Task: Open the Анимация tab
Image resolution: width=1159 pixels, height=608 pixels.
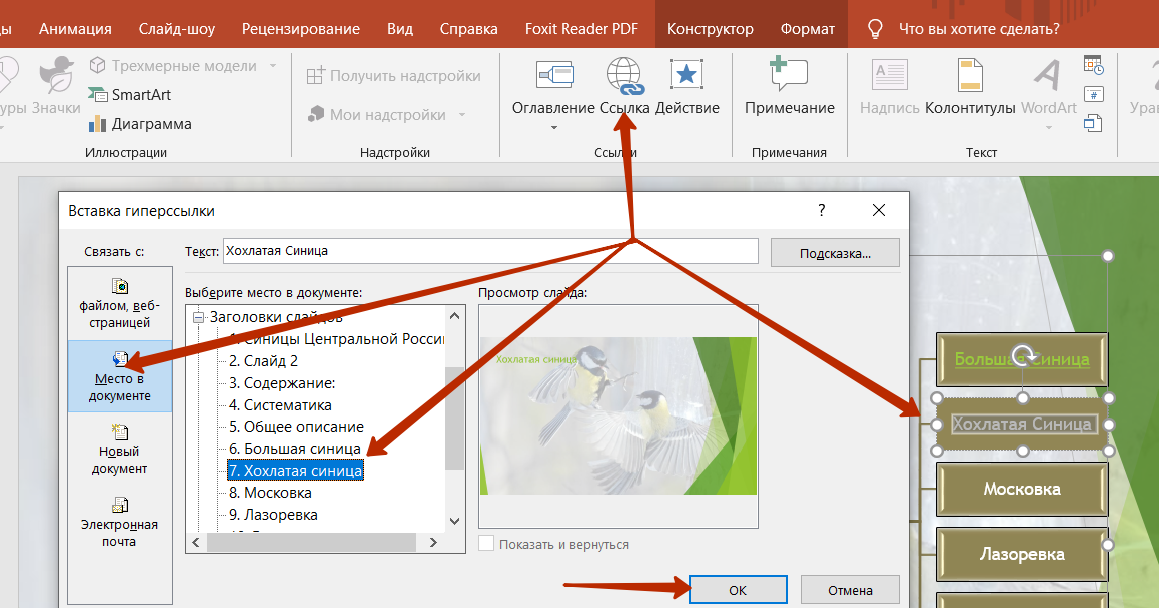Action: [75, 29]
